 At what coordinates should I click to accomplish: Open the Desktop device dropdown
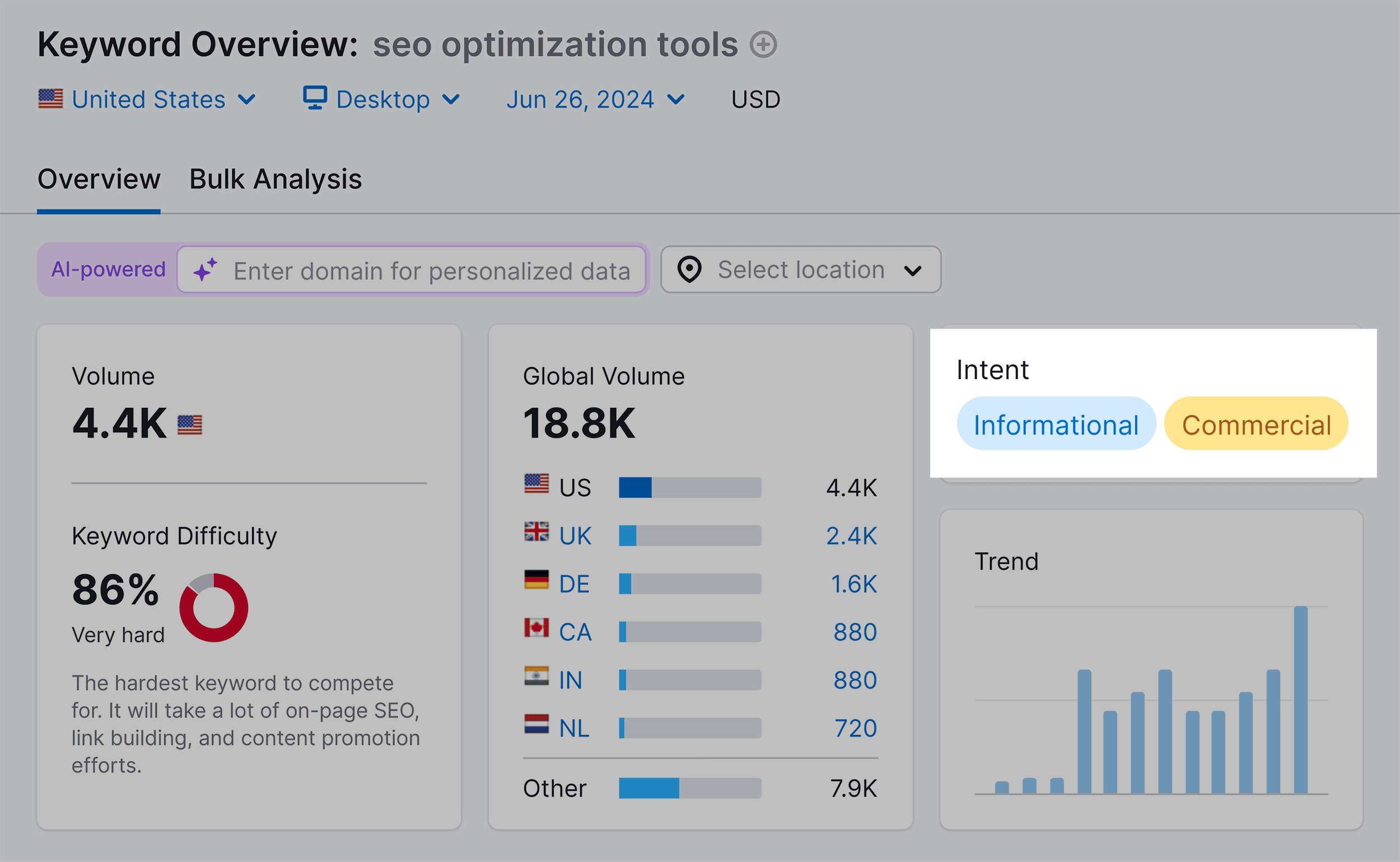click(381, 99)
